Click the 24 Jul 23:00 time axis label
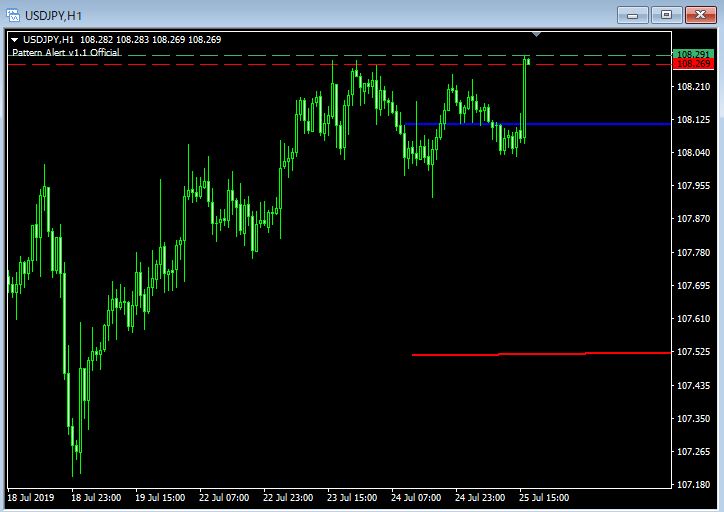The width and height of the screenshot is (724, 512). 480,498
